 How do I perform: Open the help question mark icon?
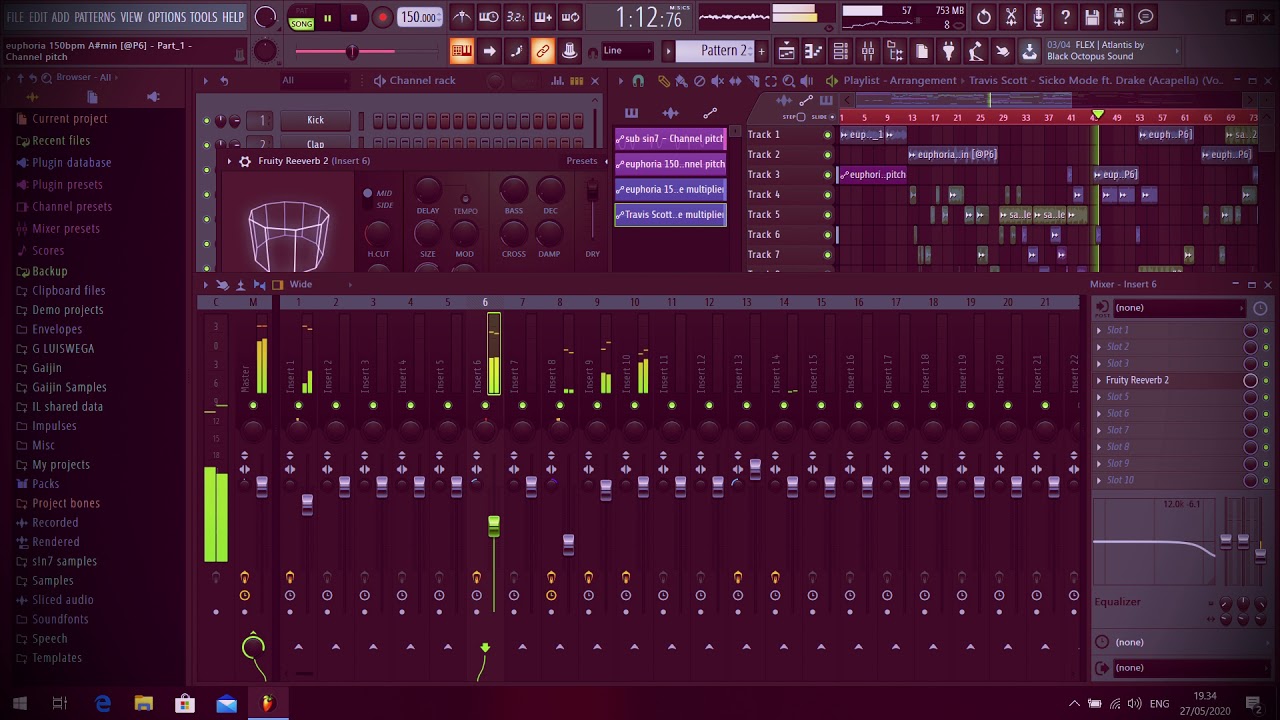pos(1065,17)
